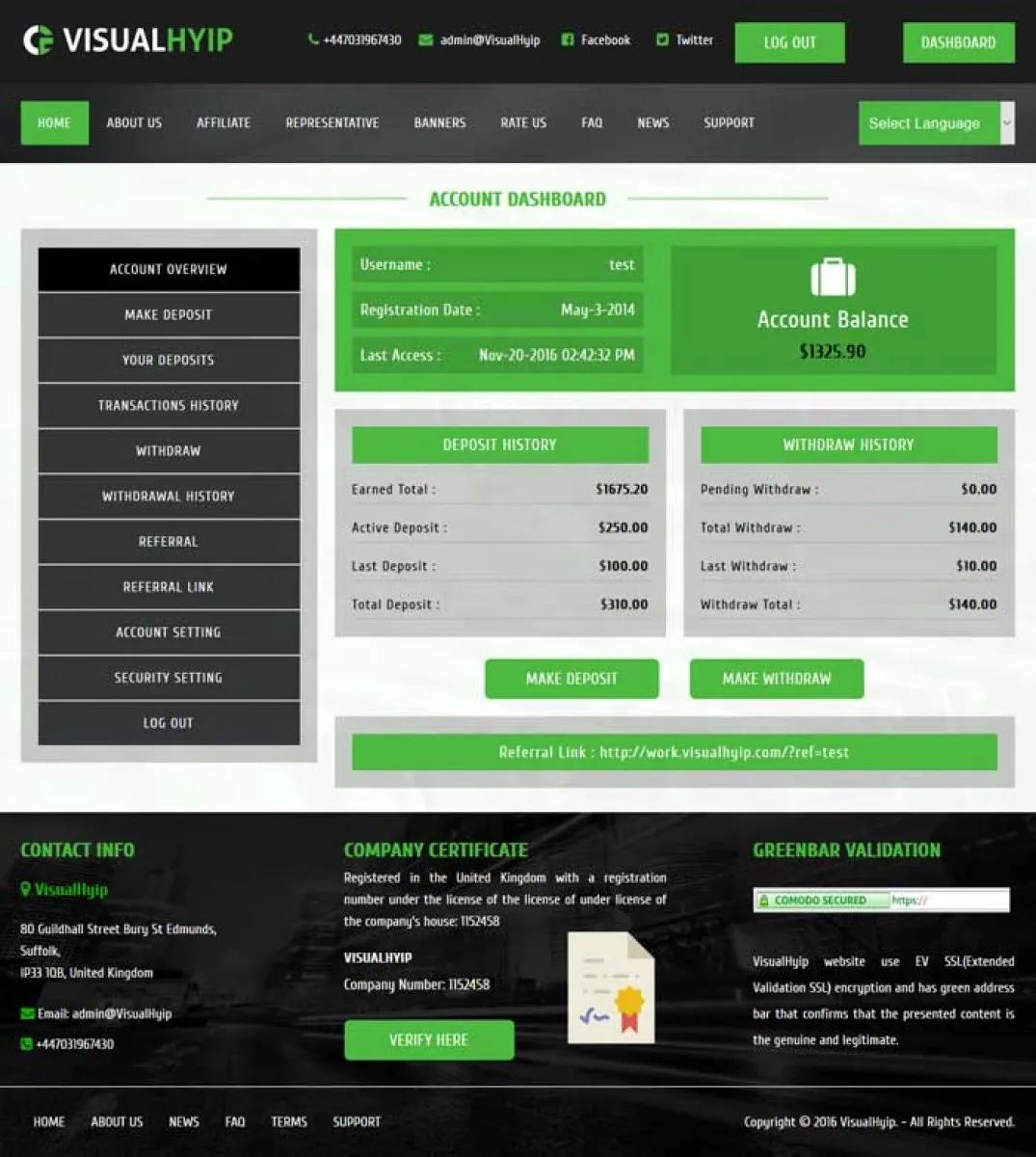Open the SUPPORT item in top navigation
Screen dimensions: 1036x1157
(729, 122)
